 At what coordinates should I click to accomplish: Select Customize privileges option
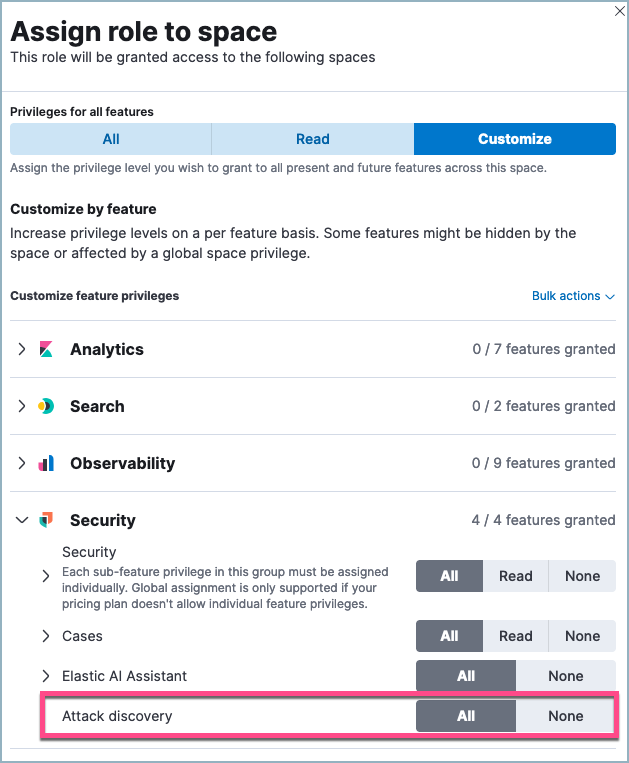click(514, 139)
